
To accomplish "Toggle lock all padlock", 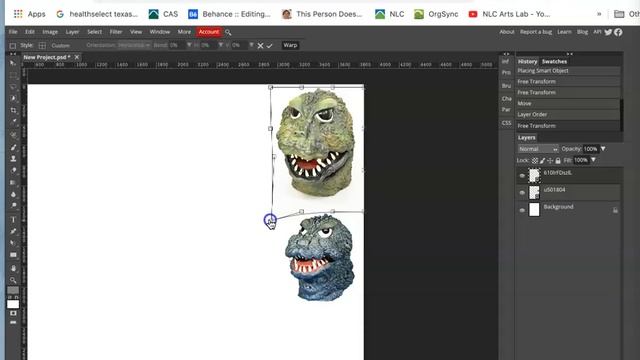I will [x=558, y=160].
